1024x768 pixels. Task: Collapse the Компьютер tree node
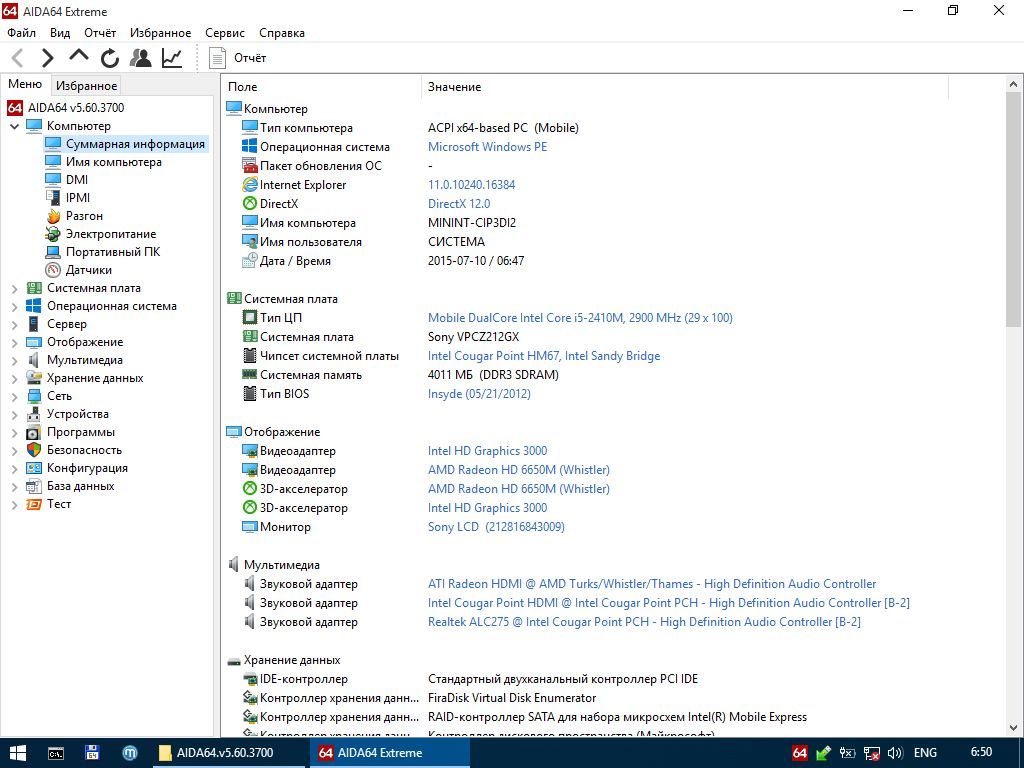14,126
